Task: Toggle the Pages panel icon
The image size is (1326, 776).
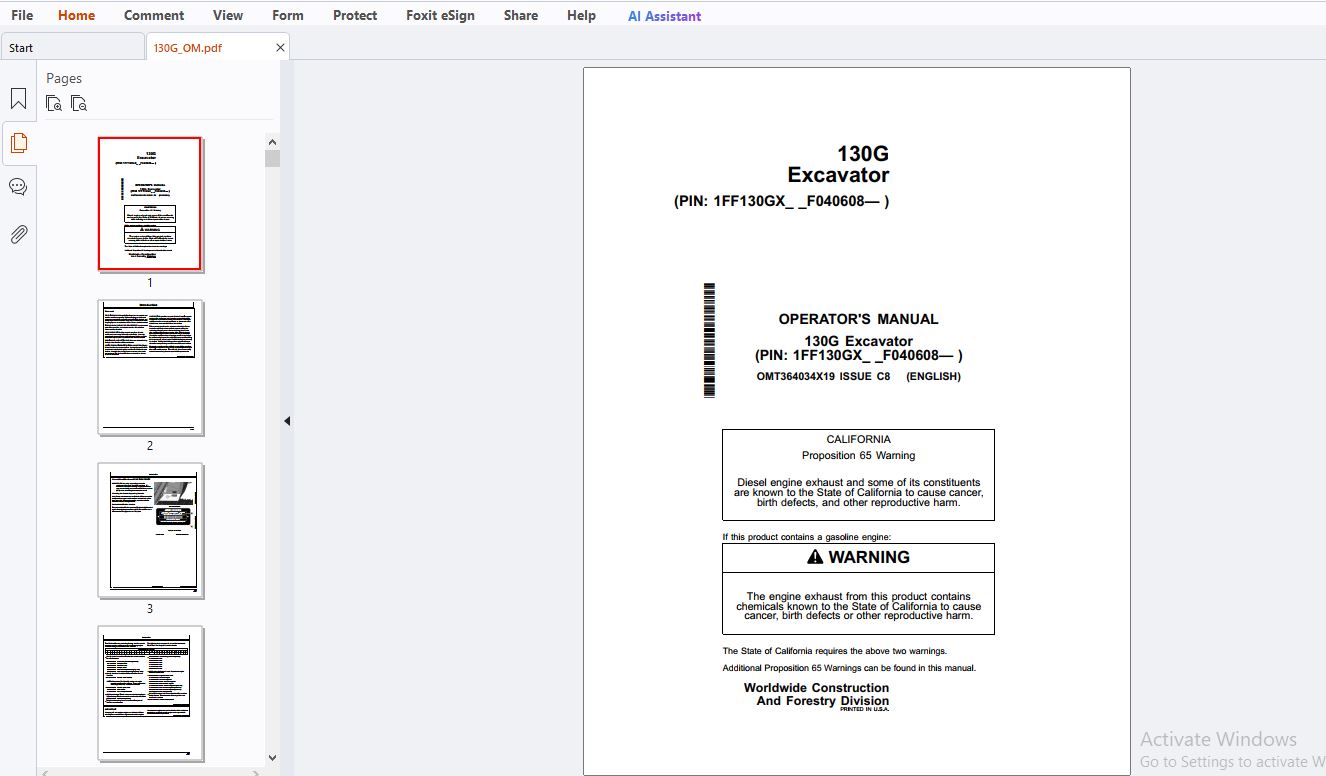Action: [18, 143]
